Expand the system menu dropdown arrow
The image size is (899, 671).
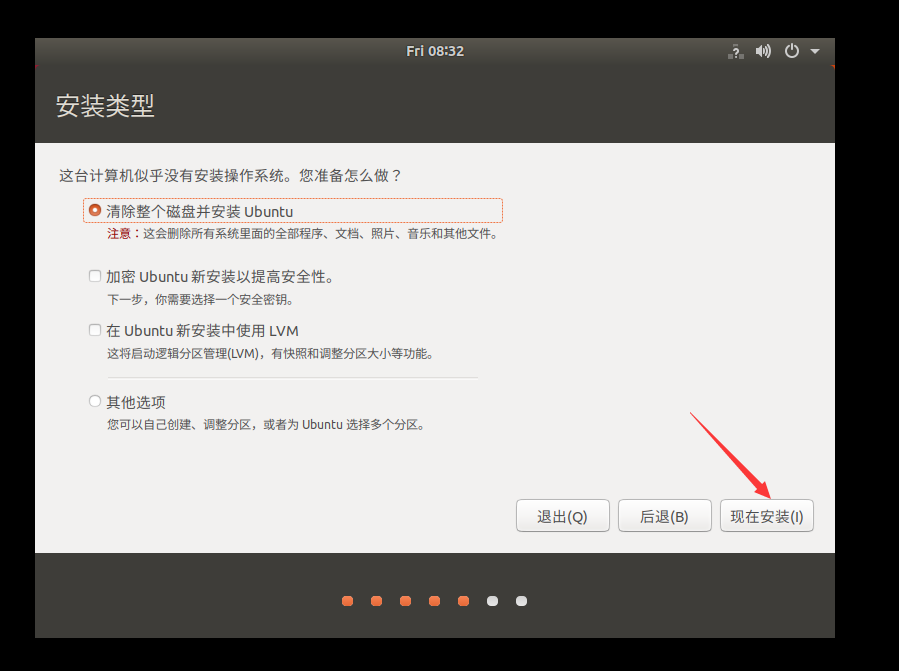pyautogui.click(x=815, y=52)
